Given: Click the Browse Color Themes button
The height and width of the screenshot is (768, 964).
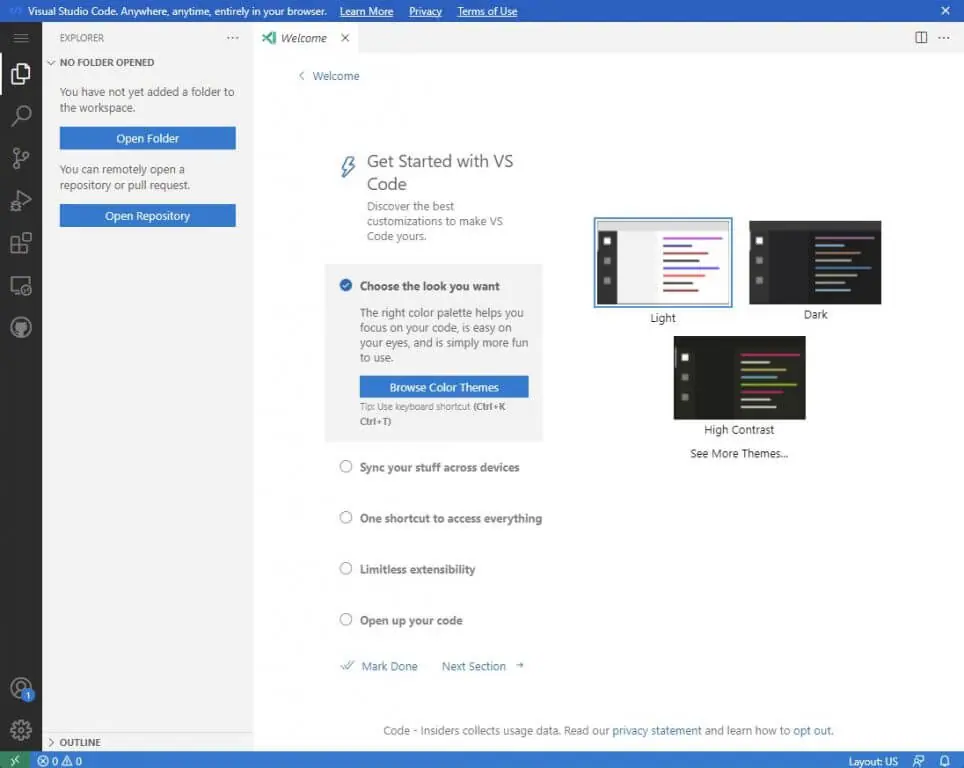Looking at the screenshot, I should pyautogui.click(x=444, y=387).
